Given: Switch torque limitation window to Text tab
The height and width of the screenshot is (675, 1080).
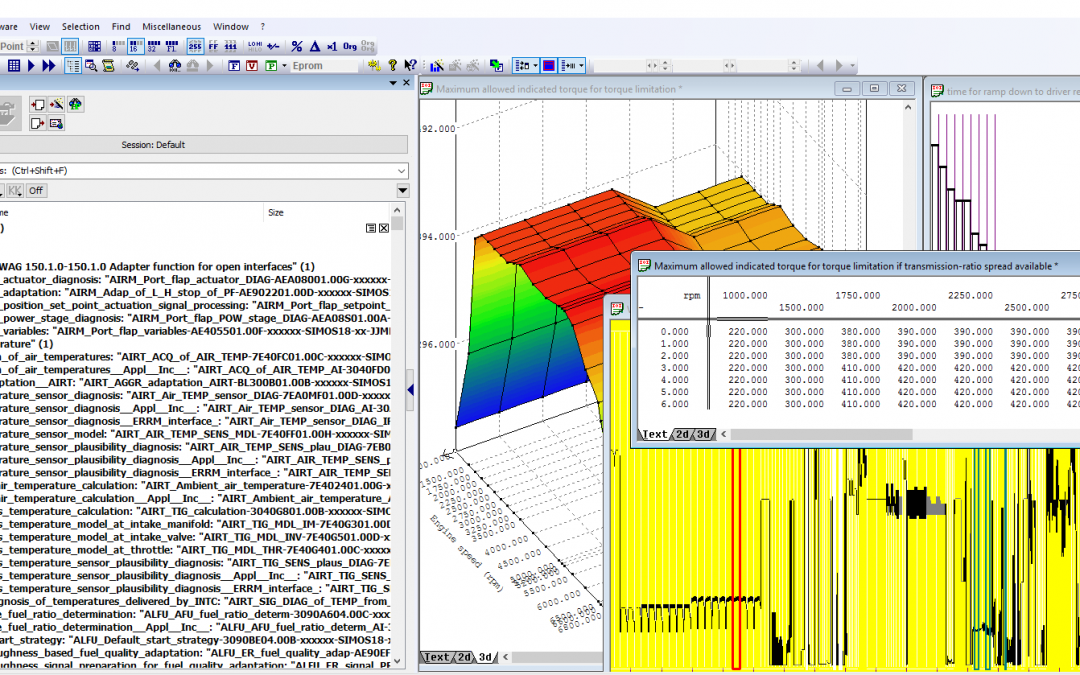Looking at the screenshot, I should point(437,657).
